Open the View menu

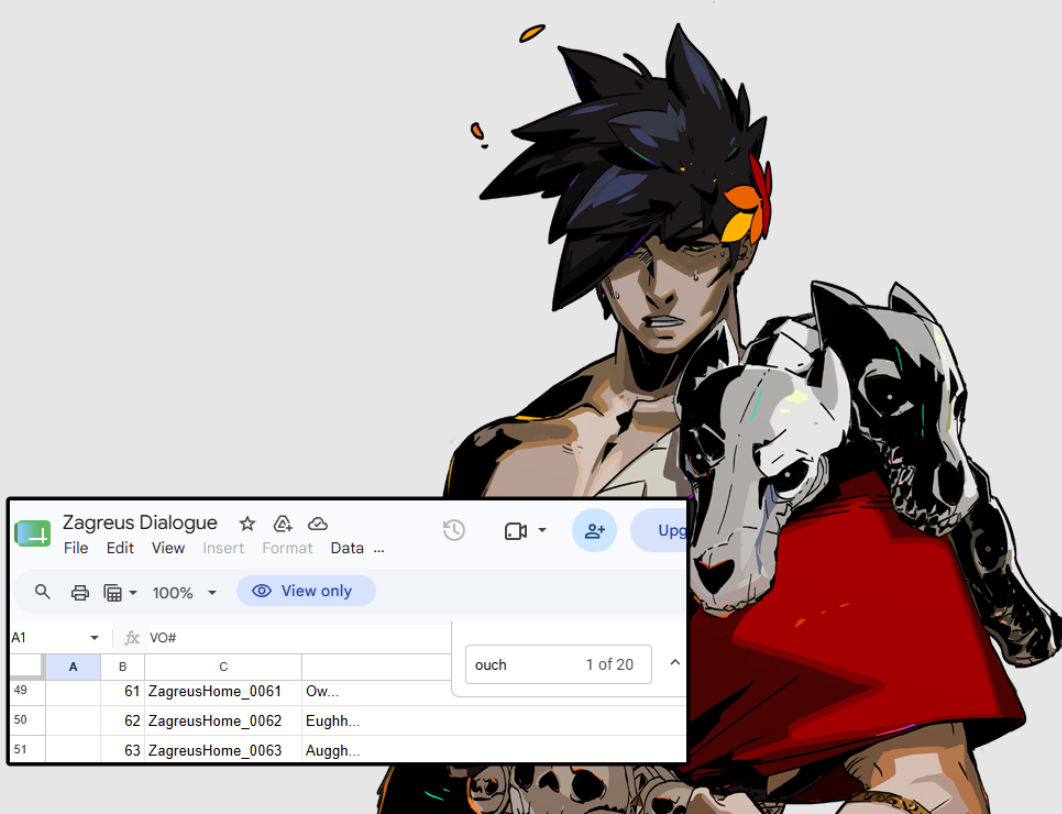click(x=168, y=548)
